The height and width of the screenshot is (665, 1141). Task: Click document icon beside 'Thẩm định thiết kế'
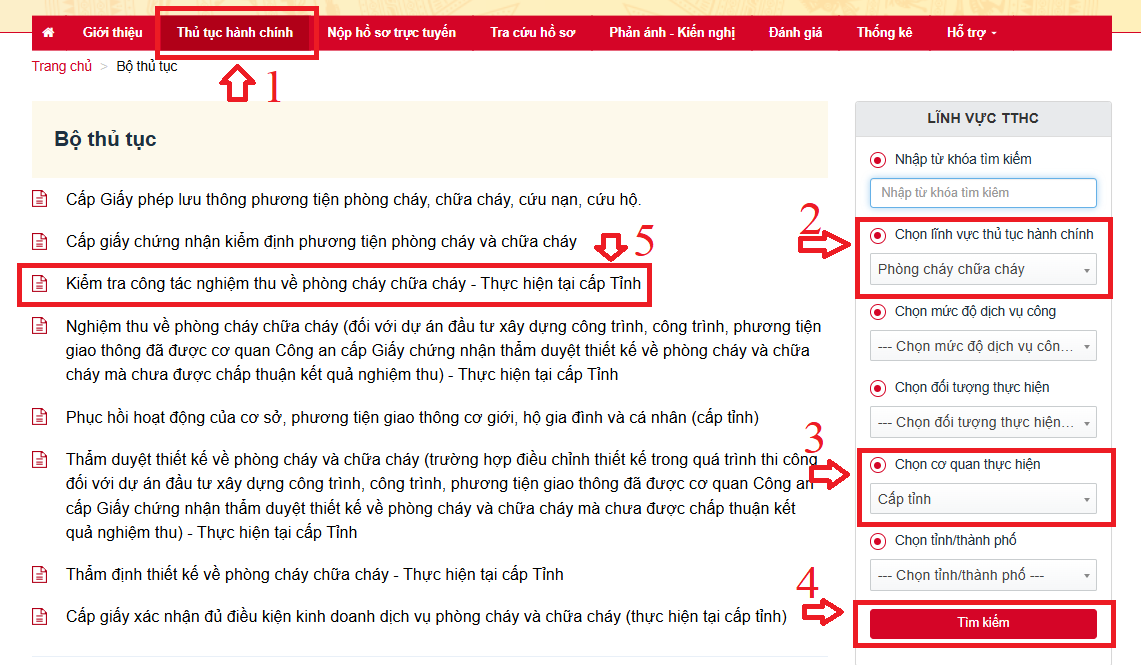coord(40,574)
